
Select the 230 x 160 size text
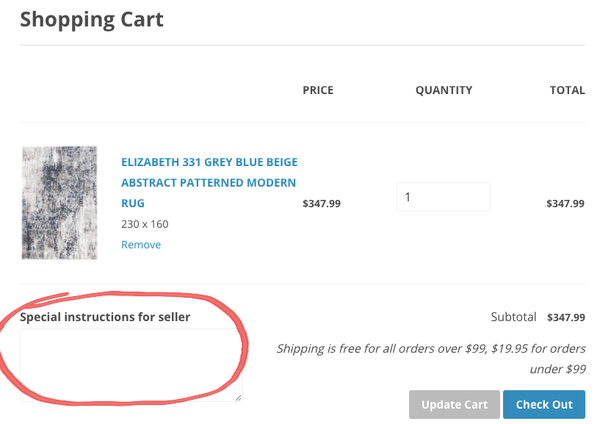click(145, 224)
